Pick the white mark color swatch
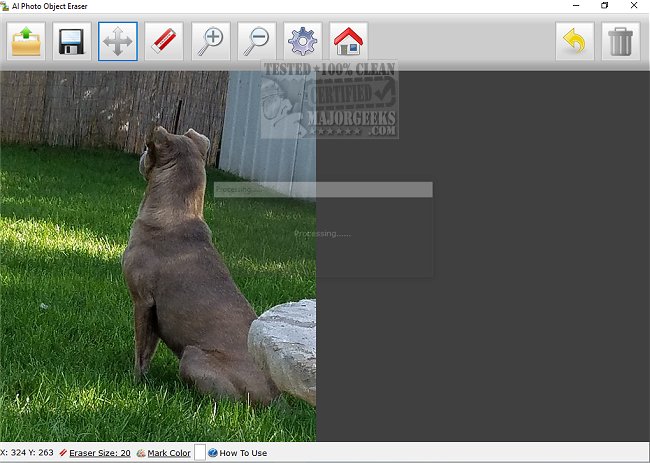650x463 pixels. [200, 452]
